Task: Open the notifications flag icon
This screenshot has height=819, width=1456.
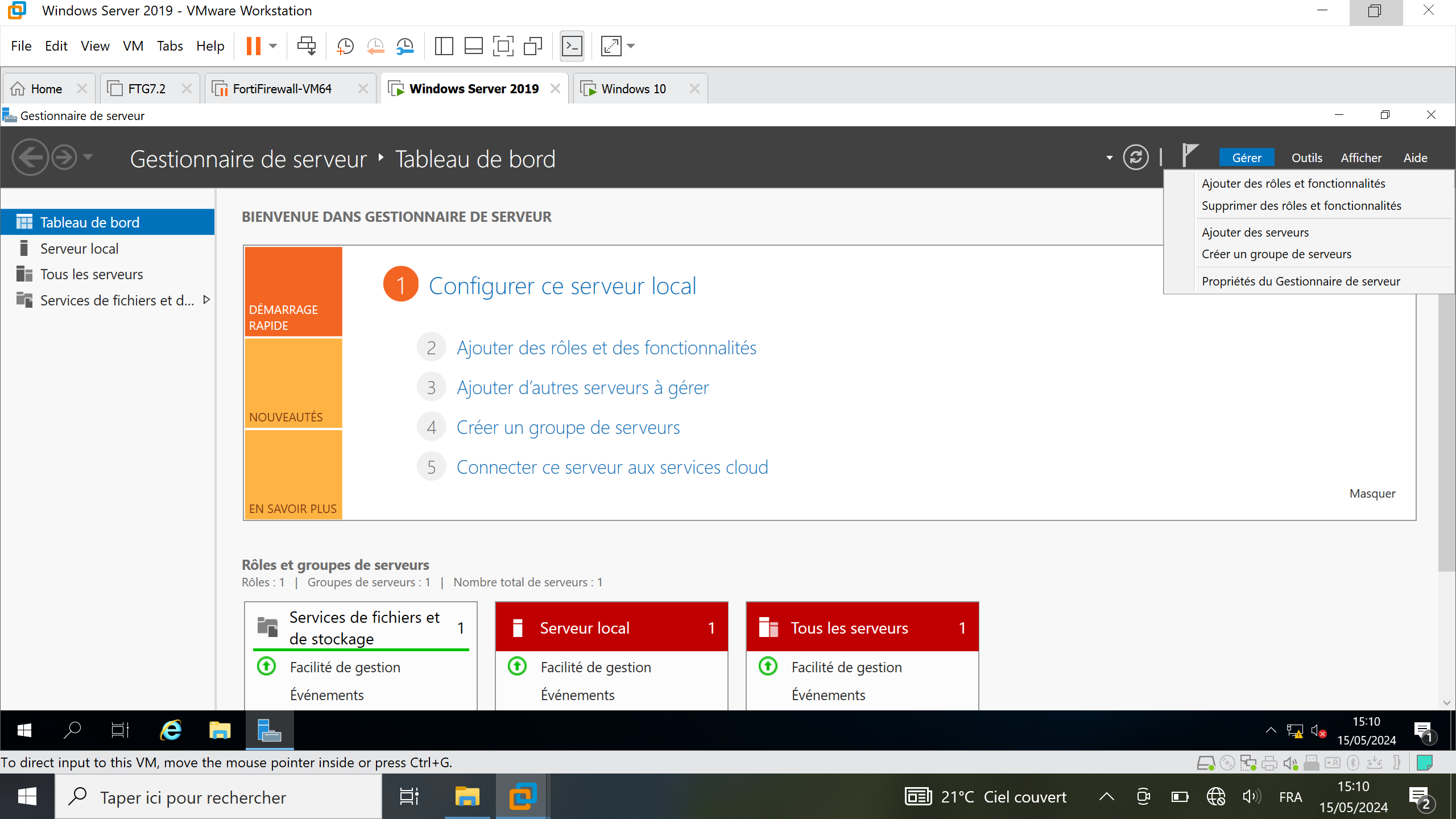Action: [1190, 155]
